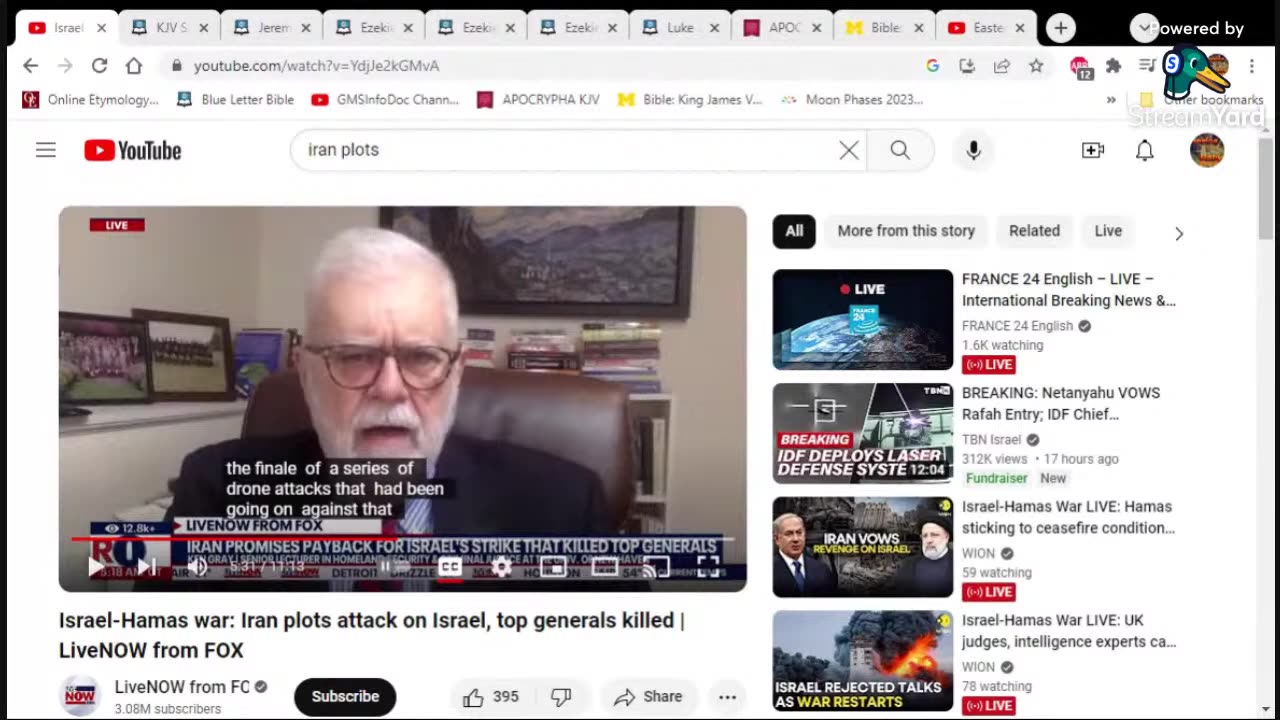
Task: Show more filter chips with right chevron
Action: click(1178, 233)
